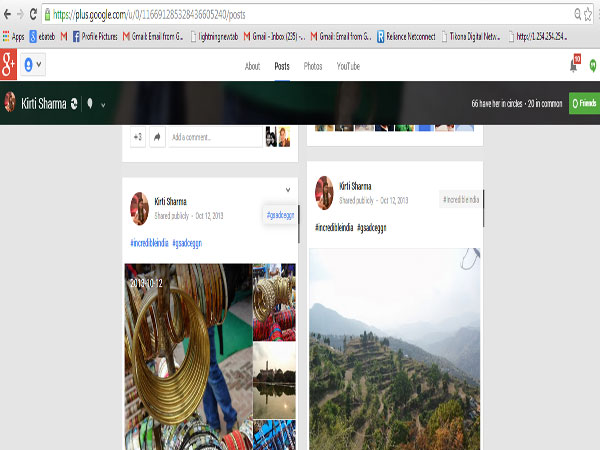This screenshot has height=450, width=600.
Task: Click 'Shared publicly - Oct 12, 2013' on bangles post
Action: click(x=189, y=216)
